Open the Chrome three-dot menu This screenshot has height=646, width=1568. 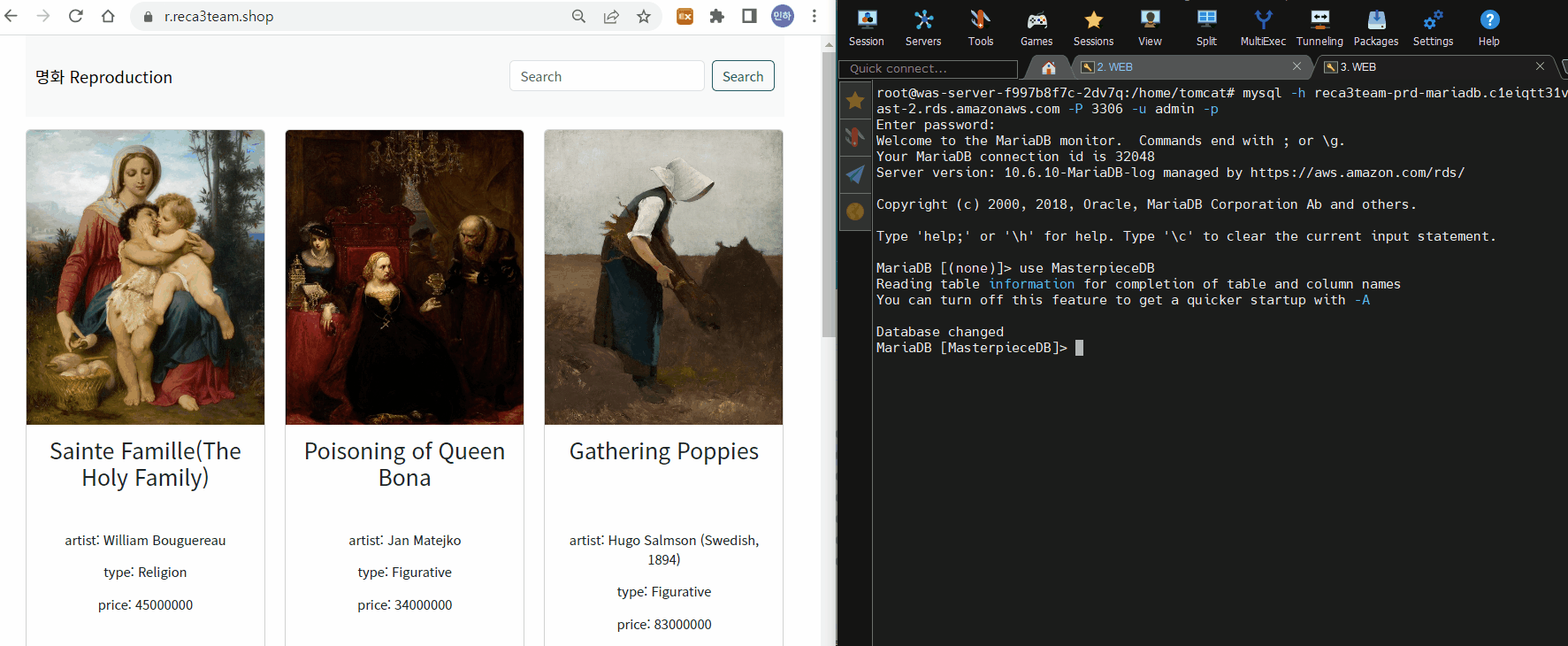815,16
